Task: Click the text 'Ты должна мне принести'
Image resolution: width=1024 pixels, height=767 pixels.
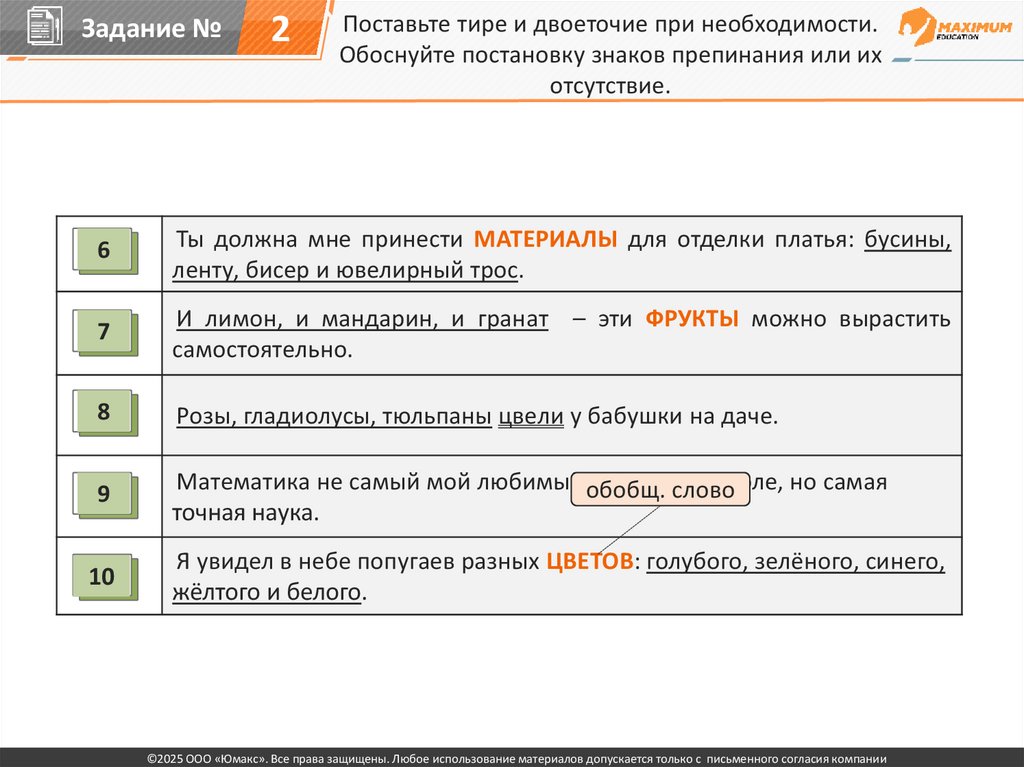Action: click(x=319, y=239)
